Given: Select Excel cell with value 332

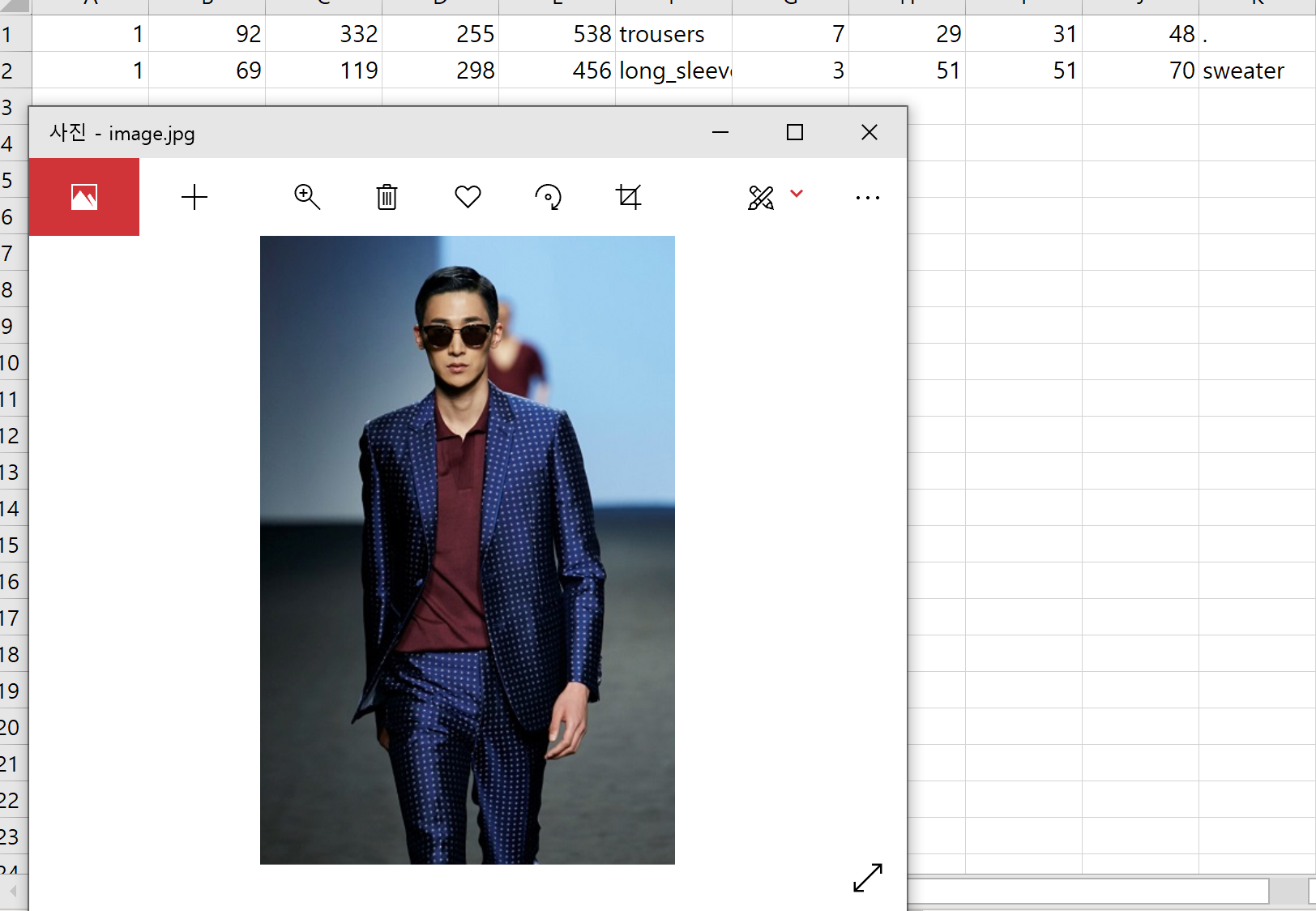Looking at the screenshot, I should pyautogui.click(x=323, y=34).
